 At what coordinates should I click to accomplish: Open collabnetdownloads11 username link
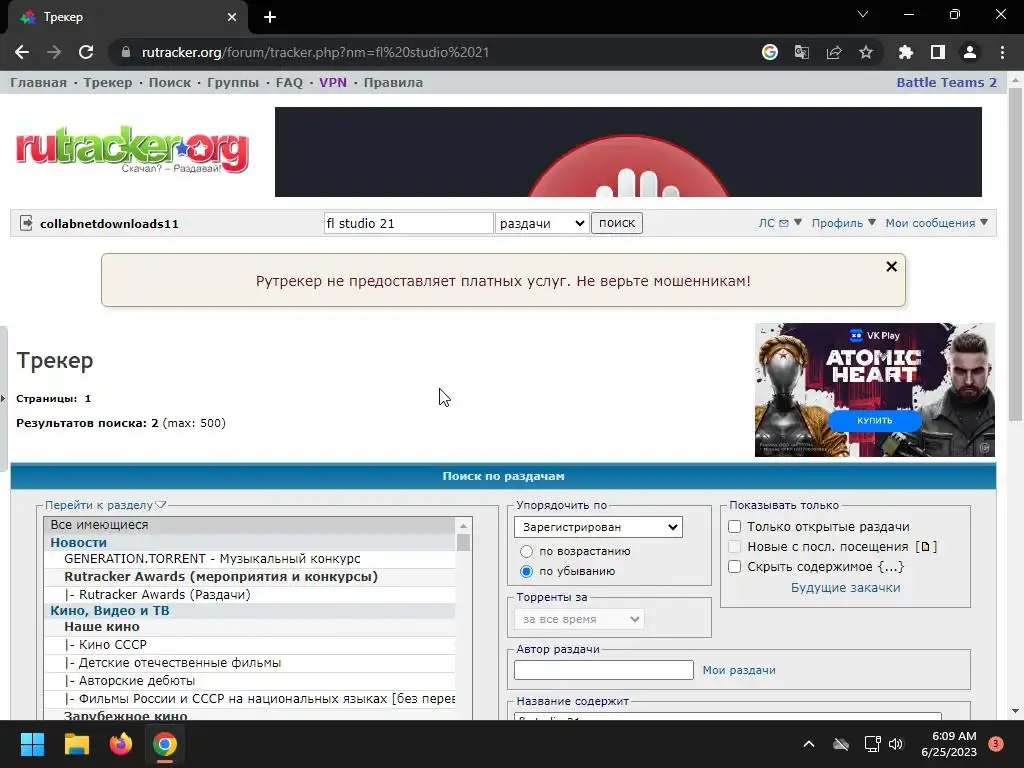tap(109, 223)
